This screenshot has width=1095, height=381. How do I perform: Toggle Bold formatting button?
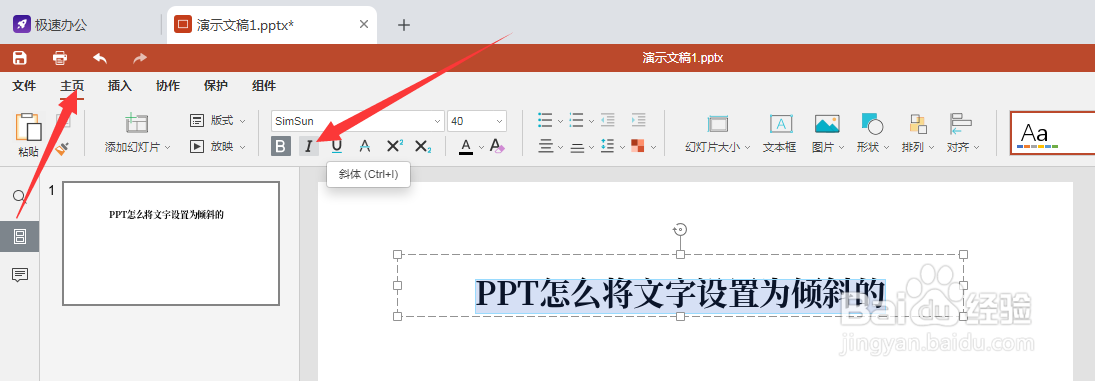(x=281, y=146)
